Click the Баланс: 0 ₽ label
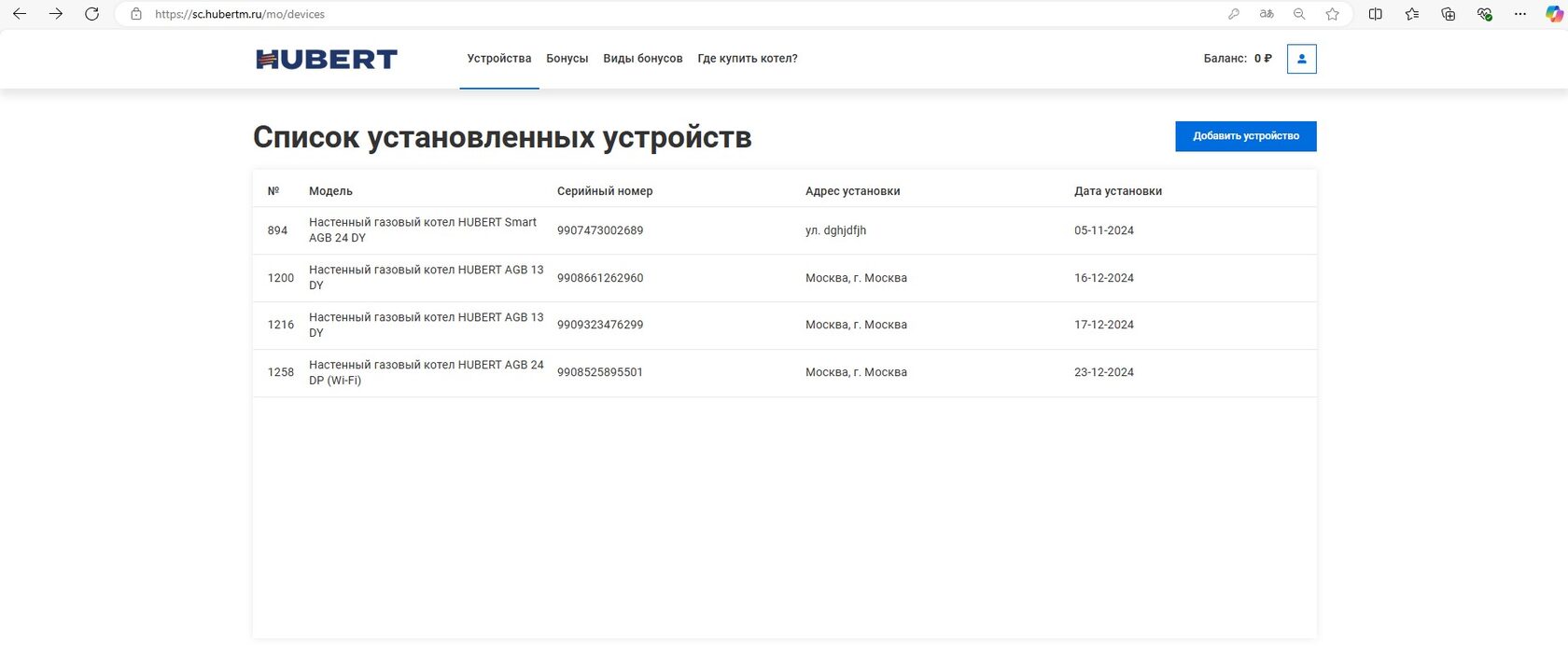The image size is (1568, 667). (x=1238, y=59)
